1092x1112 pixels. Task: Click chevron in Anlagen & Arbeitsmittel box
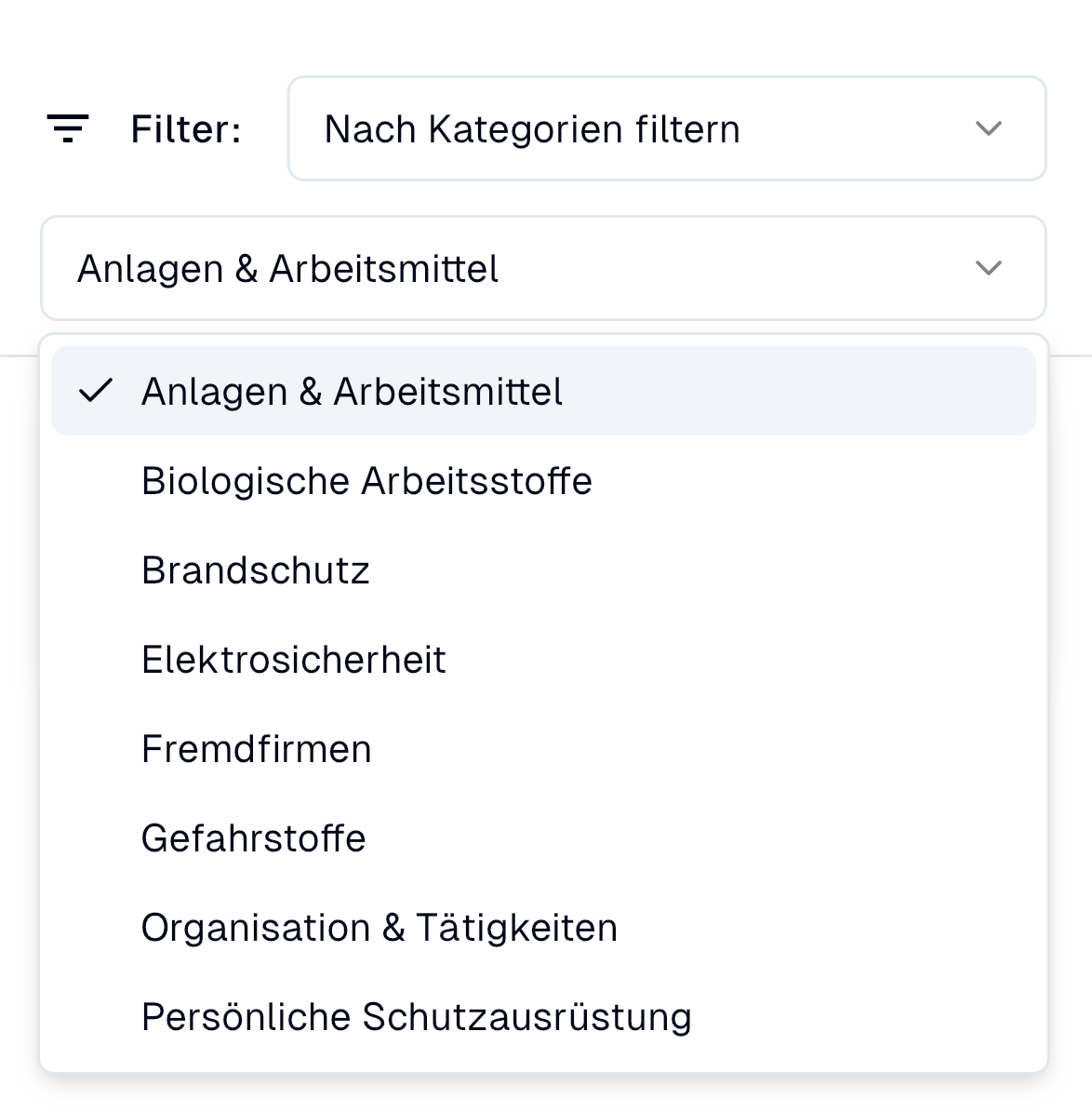988,268
